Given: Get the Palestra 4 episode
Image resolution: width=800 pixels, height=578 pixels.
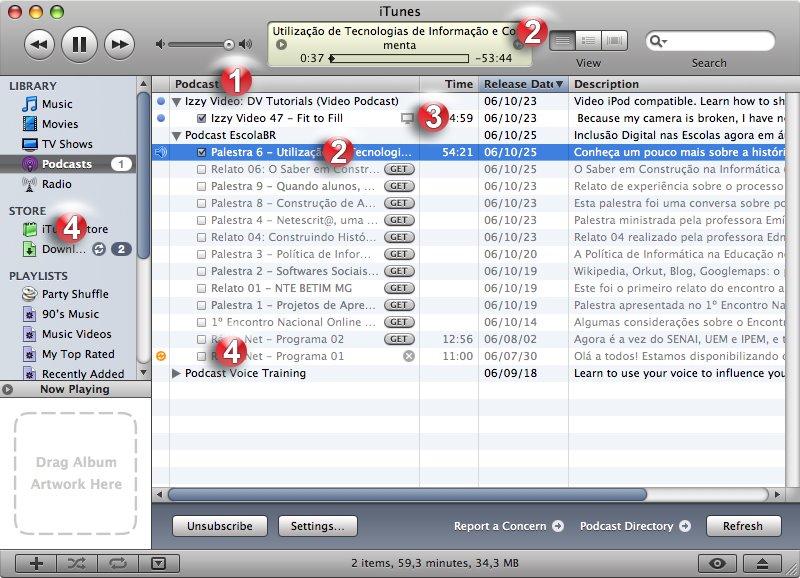Looking at the screenshot, I should tap(399, 220).
